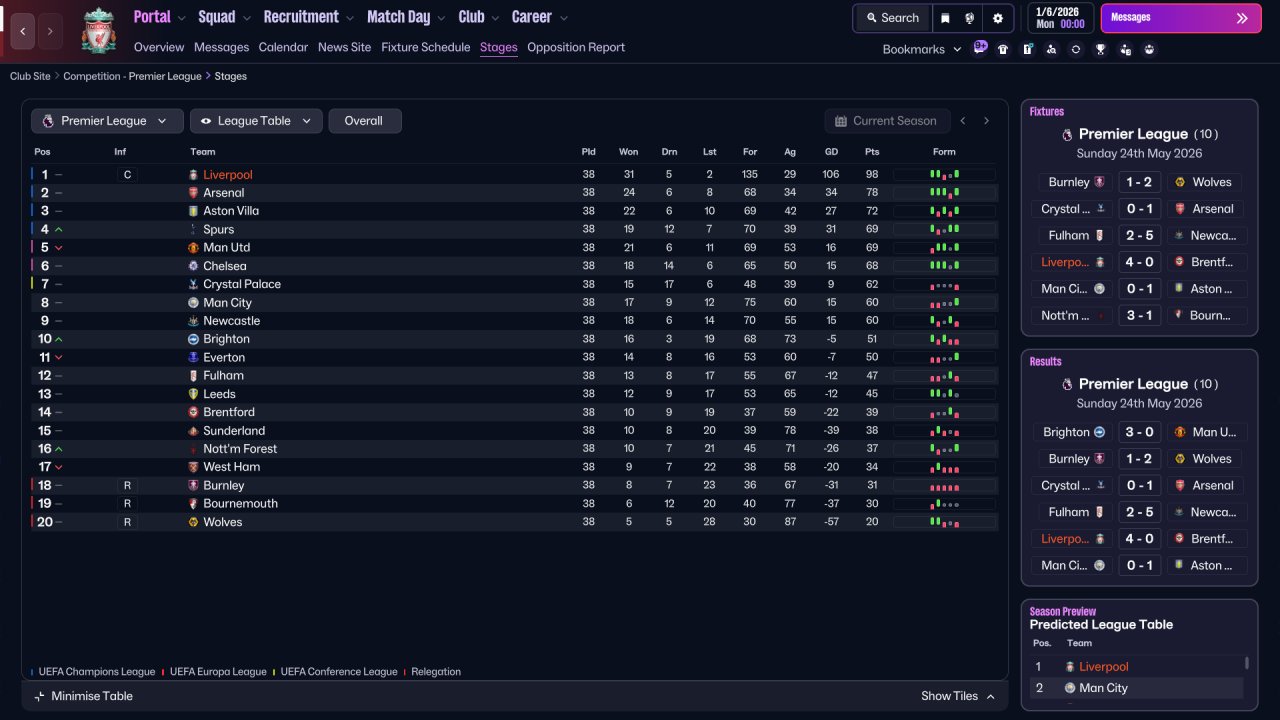The width and height of the screenshot is (1280, 720).
Task: Switch to the Calendar tab
Action: click(x=283, y=47)
